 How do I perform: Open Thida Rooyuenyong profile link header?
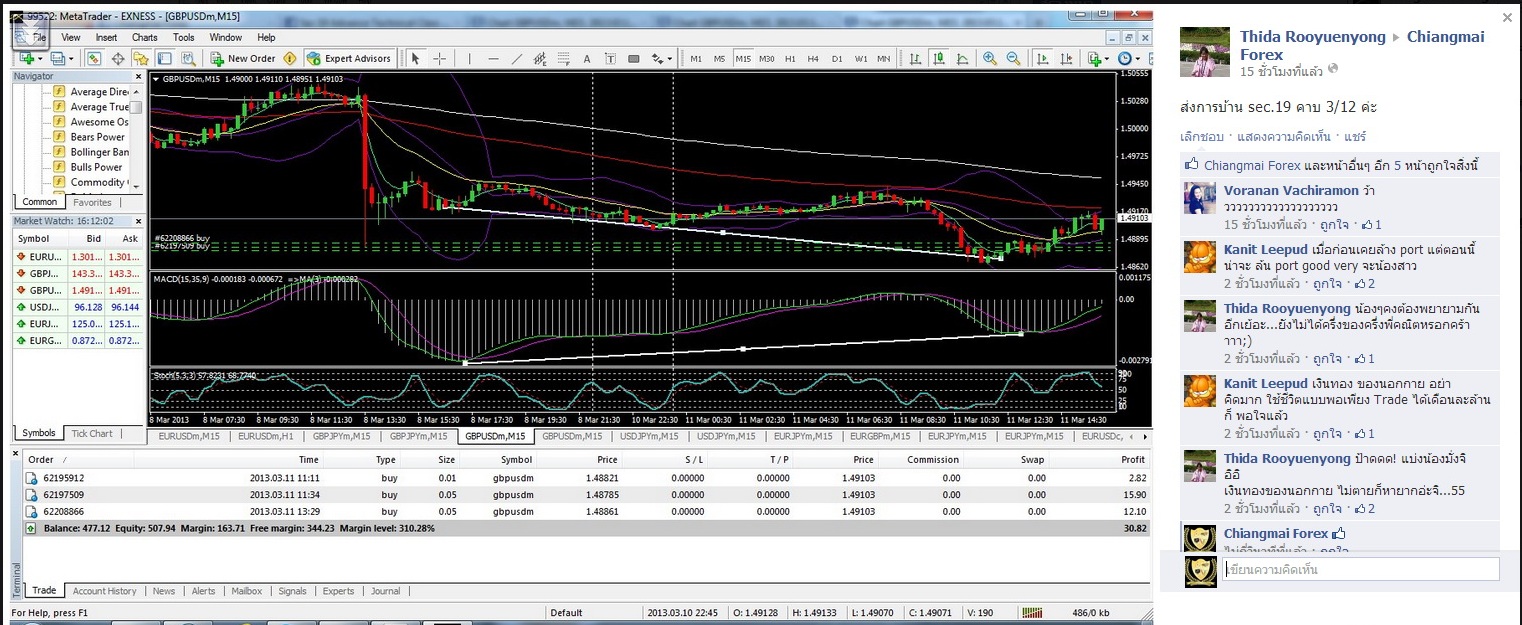click(x=1313, y=37)
